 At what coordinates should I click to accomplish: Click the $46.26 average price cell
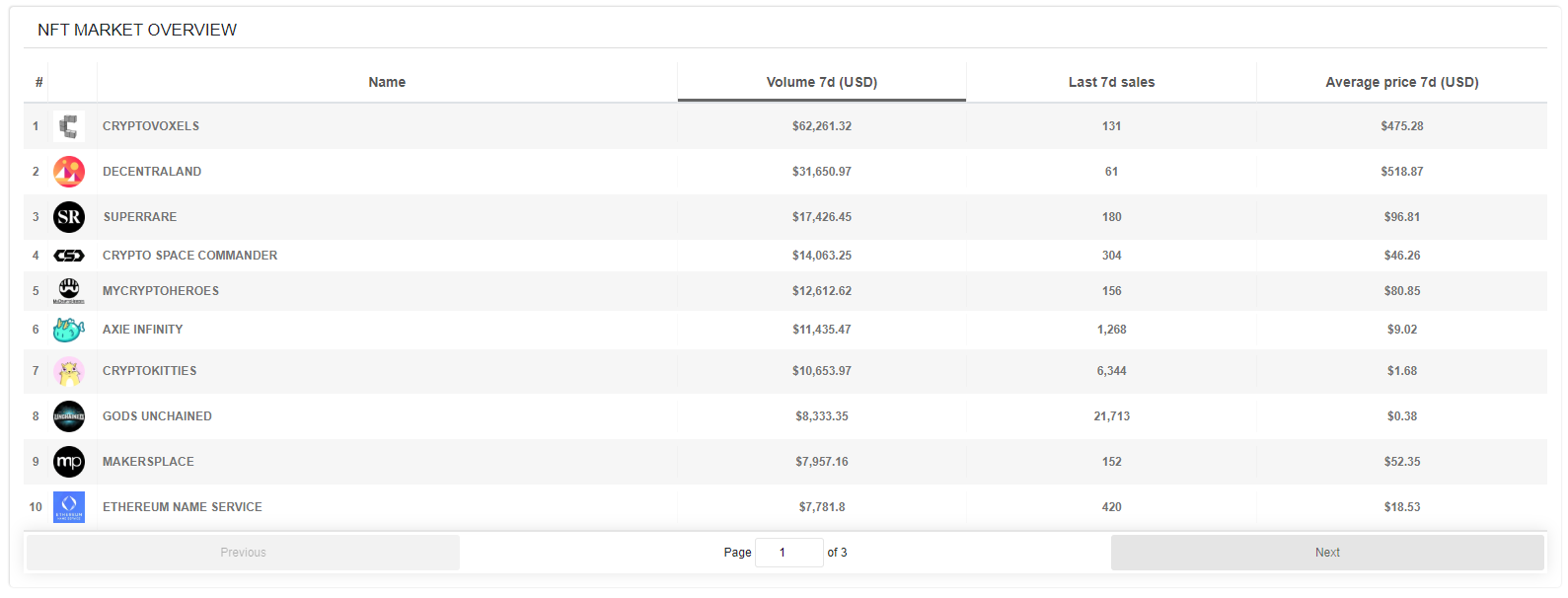pyautogui.click(x=1402, y=256)
